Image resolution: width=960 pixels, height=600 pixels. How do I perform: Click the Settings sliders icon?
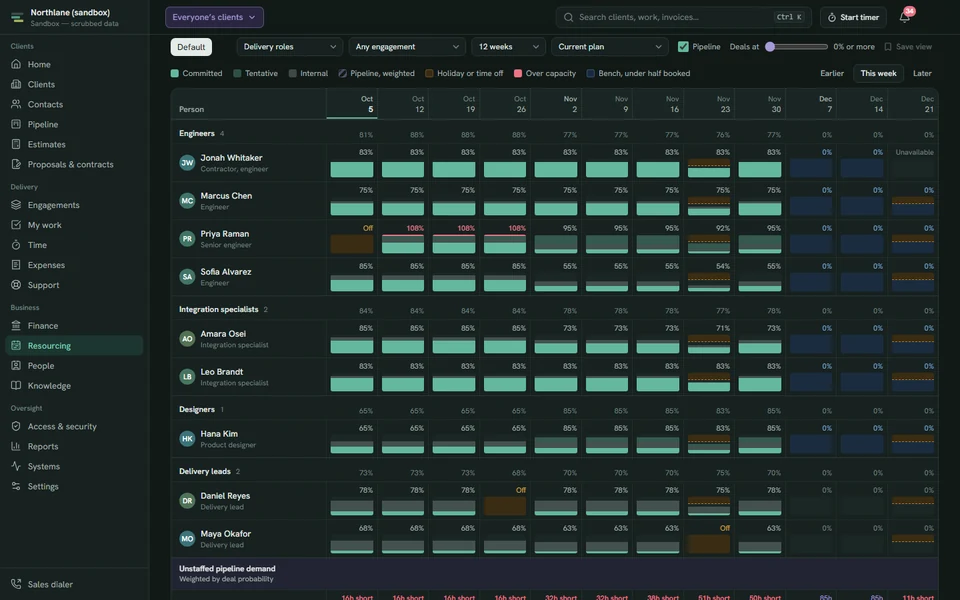tap(16, 486)
